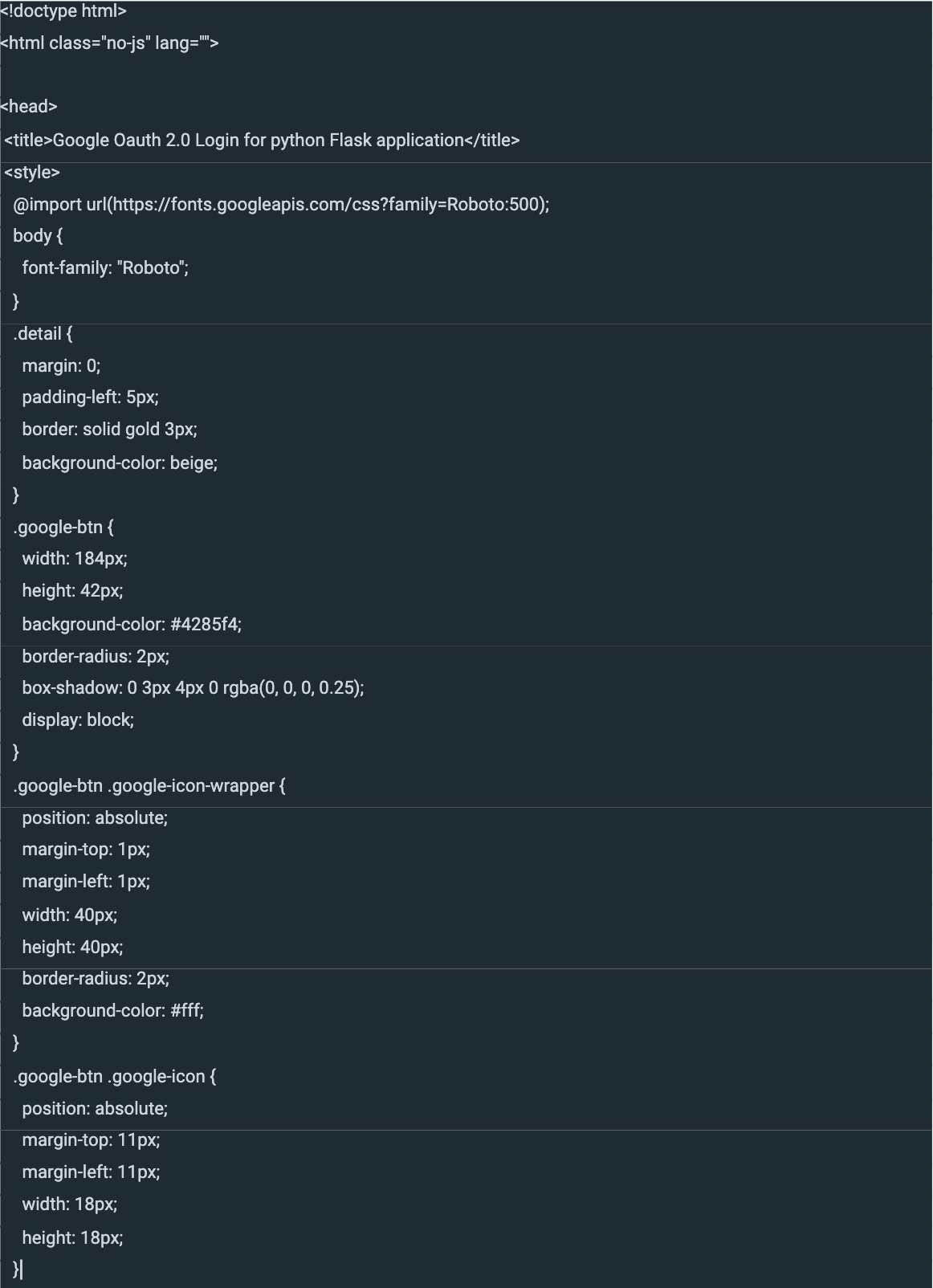This screenshot has width=933, height=1288.
Task: Click the box-shadow rgba line
Action: click(x=193, y=688)
